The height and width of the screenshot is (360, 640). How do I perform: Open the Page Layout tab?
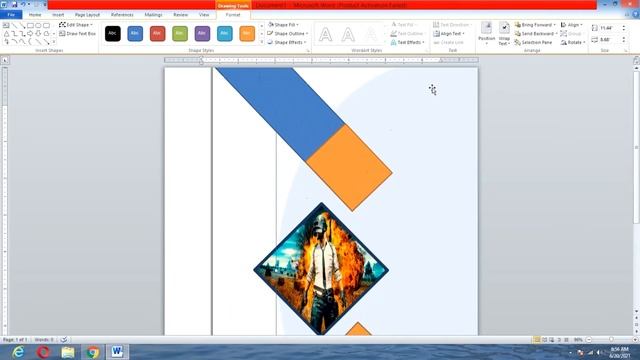(87, 15)
